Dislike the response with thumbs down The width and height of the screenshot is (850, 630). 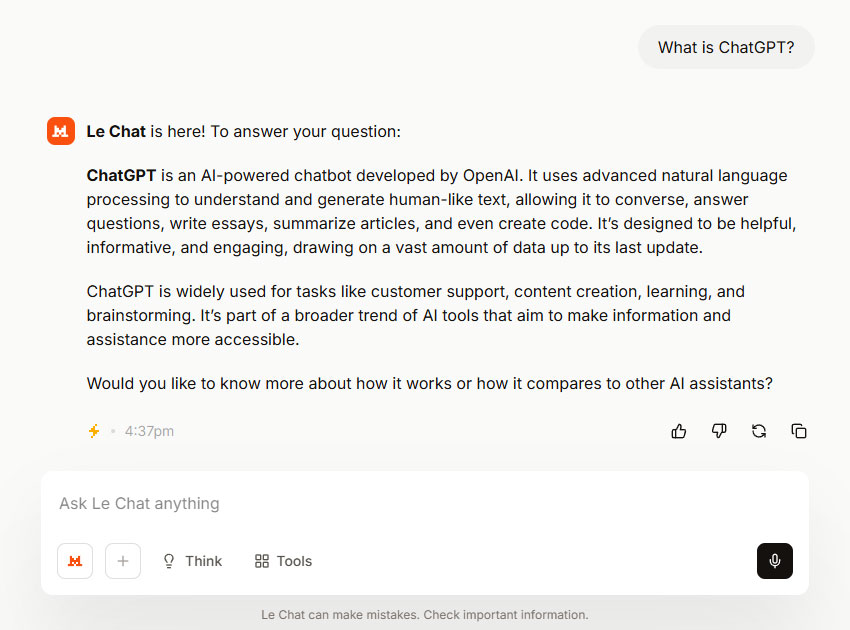719,431
